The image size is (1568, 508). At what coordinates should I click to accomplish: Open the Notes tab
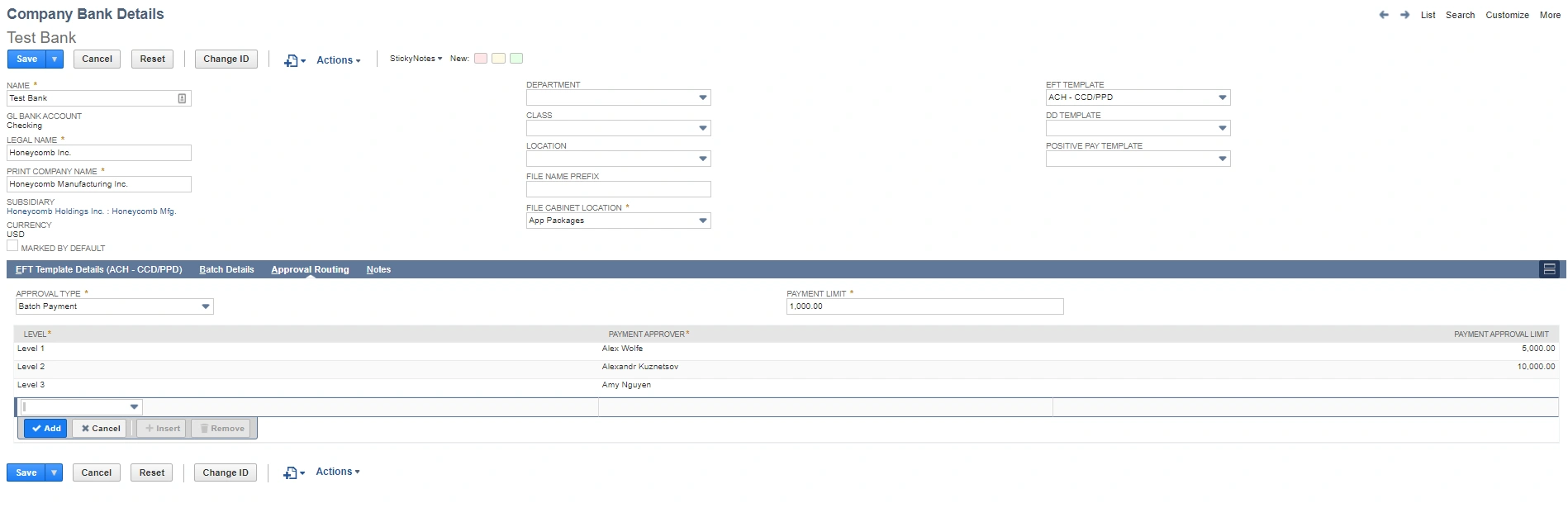tap(378, 269)
